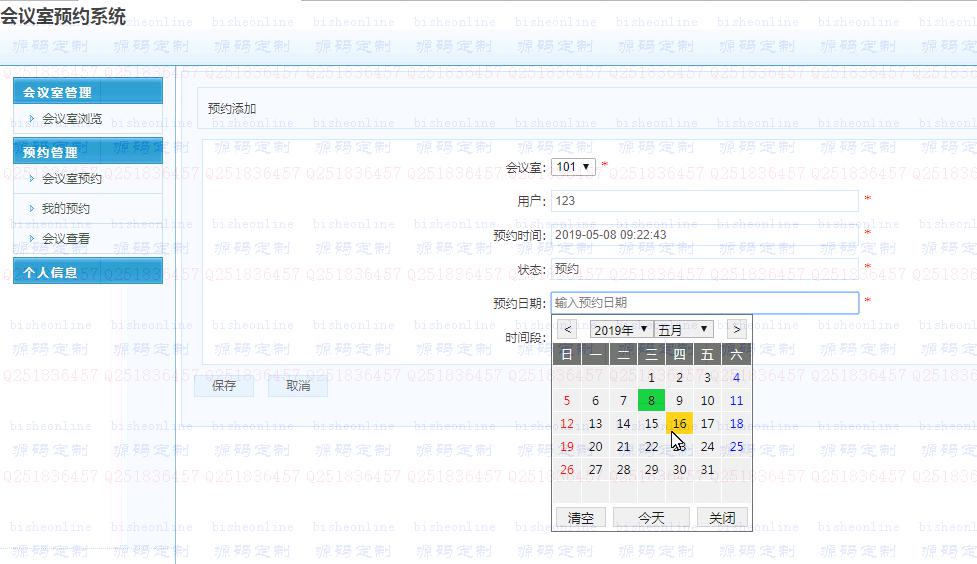Viewport: 977px width, 564px height.
Task: Open 会议室预约 in the sidebar
Action: click(x=72, y=178)
